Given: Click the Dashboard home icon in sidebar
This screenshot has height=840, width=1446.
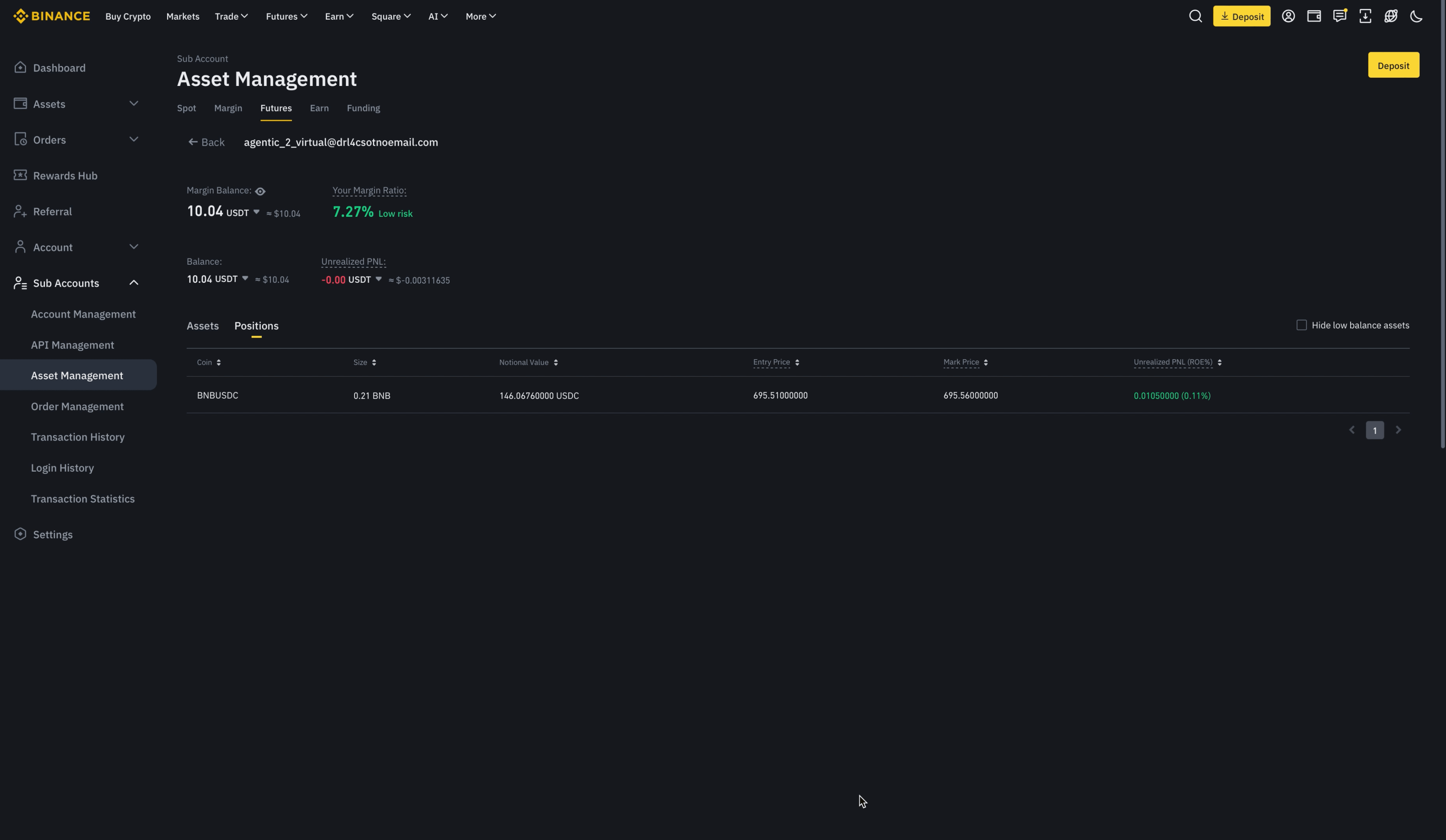Looking at the screenshot, I should [x=20, y=67].
